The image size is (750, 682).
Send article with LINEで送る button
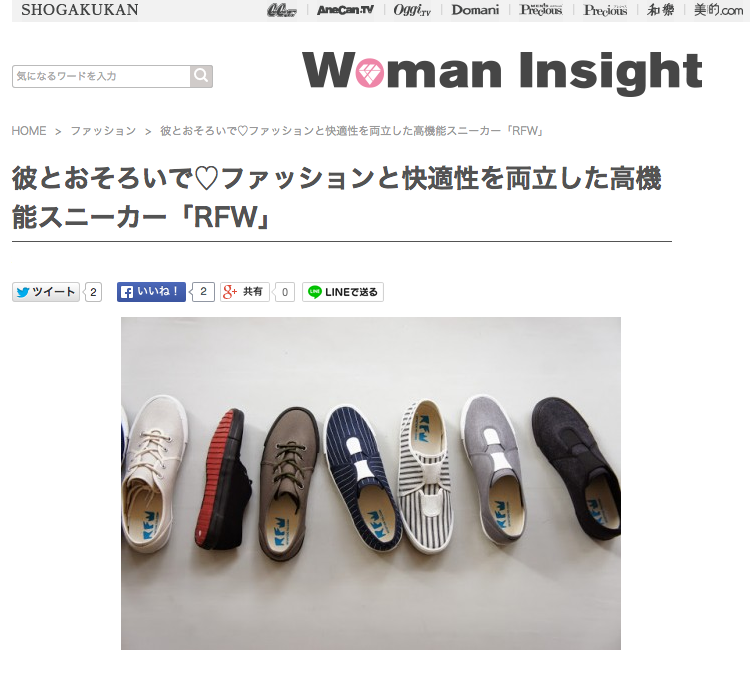342,292
